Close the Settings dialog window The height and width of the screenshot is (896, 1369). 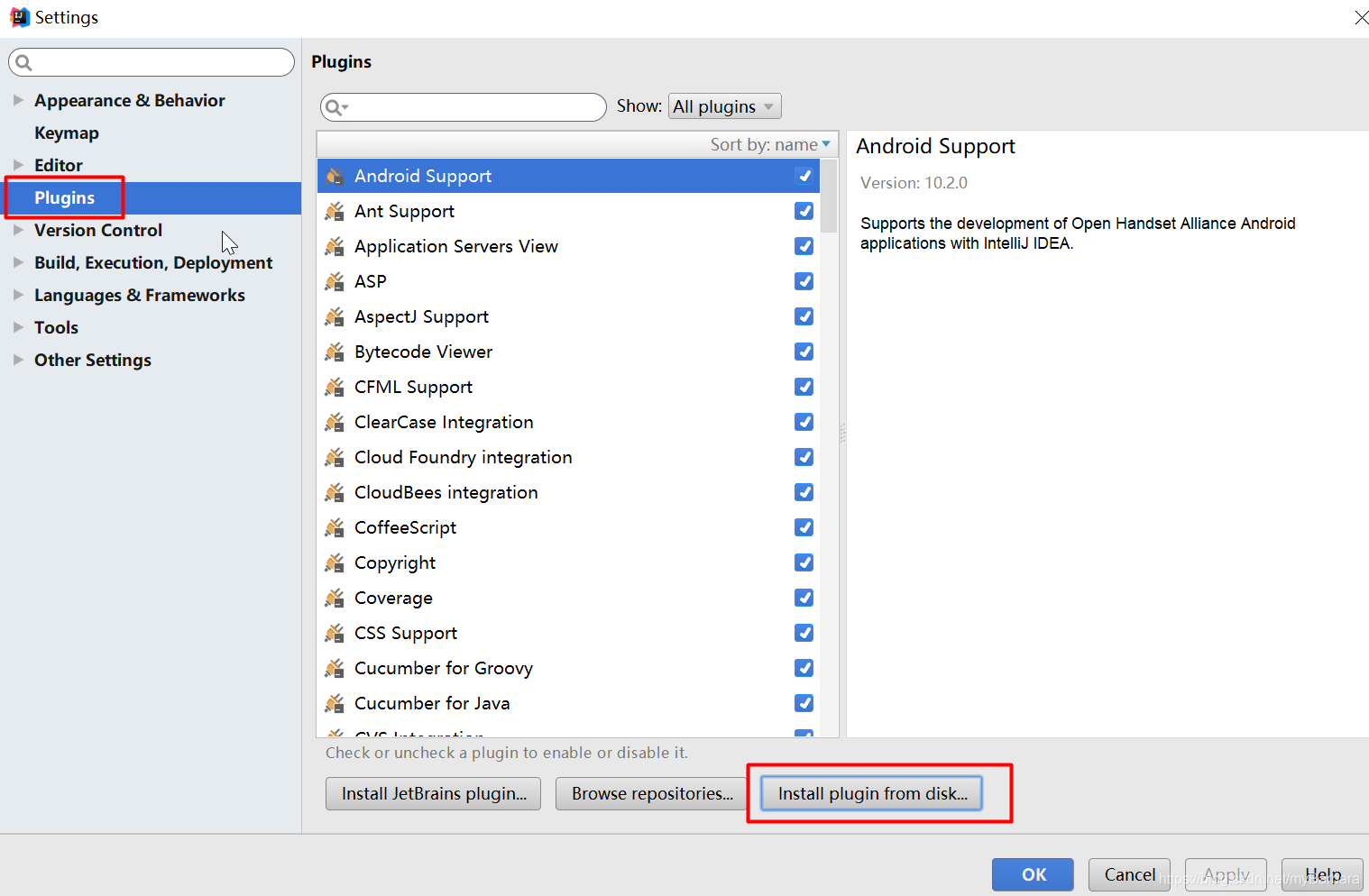pos(1360,17)
